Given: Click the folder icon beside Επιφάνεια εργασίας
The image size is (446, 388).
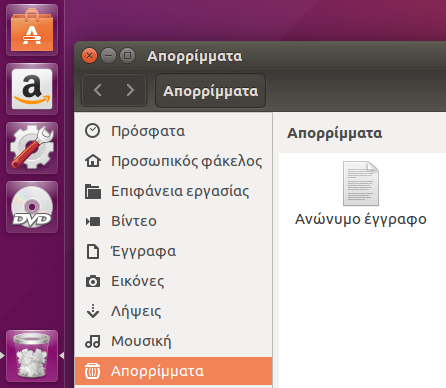Looking at the screenshot, I should [93, 191].
